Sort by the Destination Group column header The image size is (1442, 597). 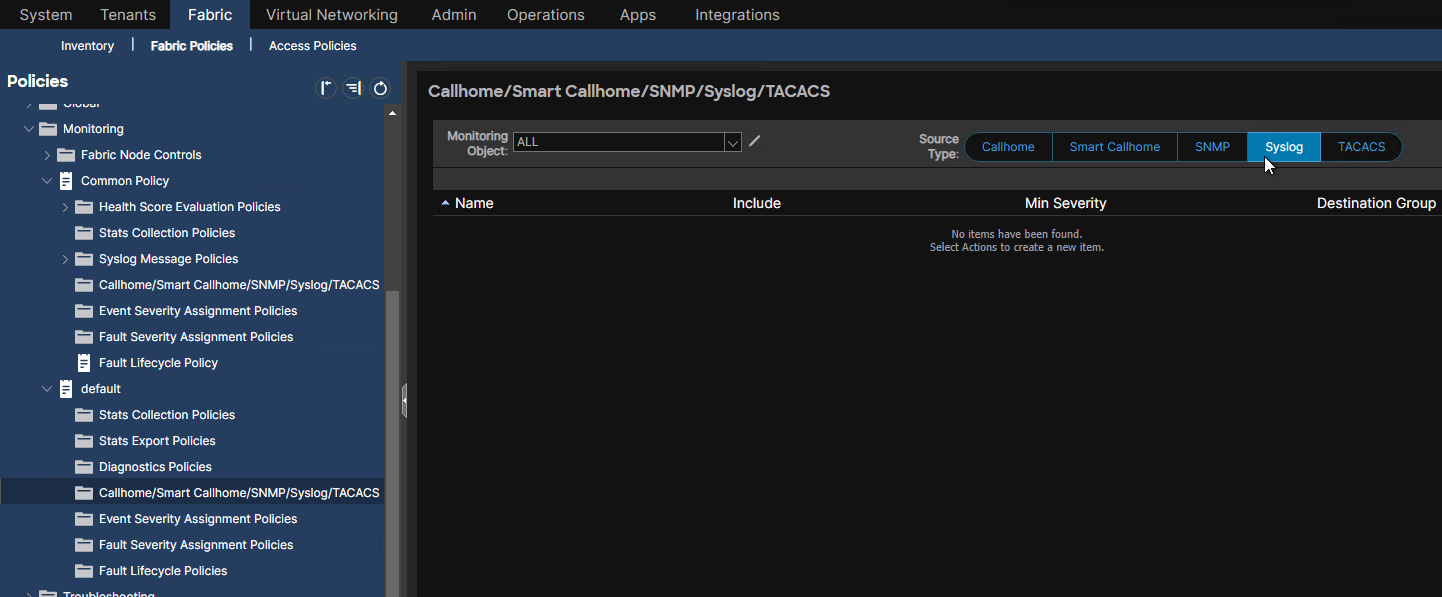click(x=1376, y=203)
